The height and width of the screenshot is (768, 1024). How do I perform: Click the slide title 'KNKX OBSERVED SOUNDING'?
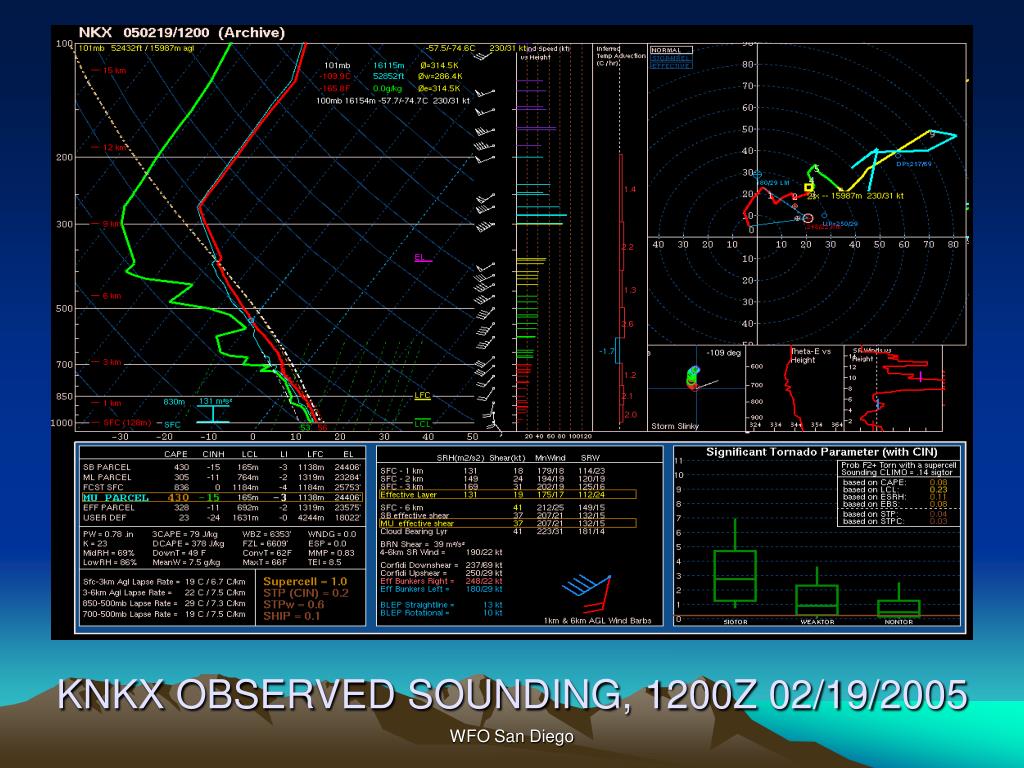coord(512,694)
